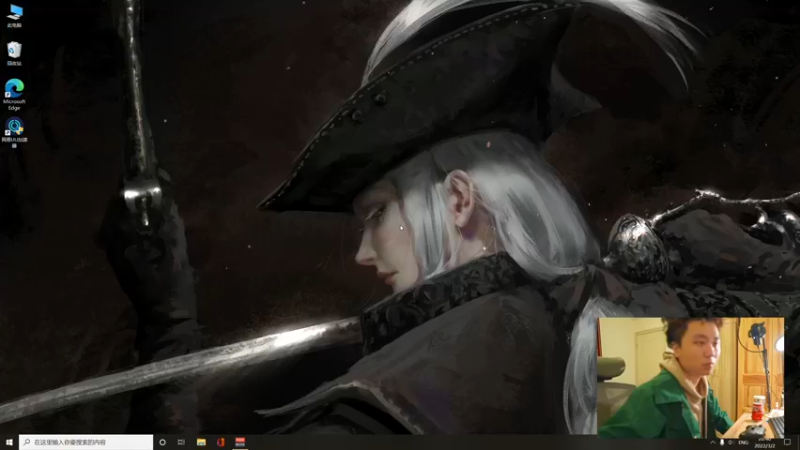Select the NetEase UU accelerator desktop shortcut
The image size is (800, 450).
point(14,132)
